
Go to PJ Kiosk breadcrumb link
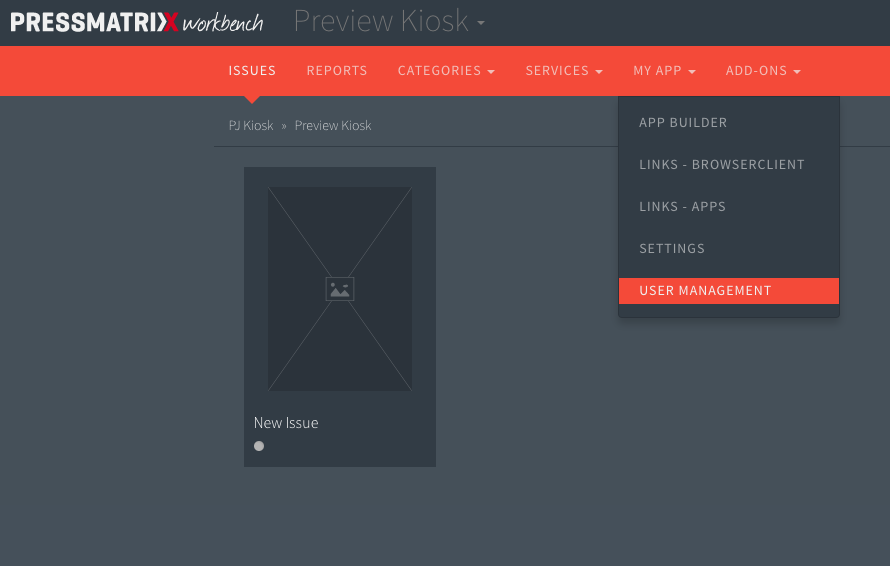[x=251, y=125]
